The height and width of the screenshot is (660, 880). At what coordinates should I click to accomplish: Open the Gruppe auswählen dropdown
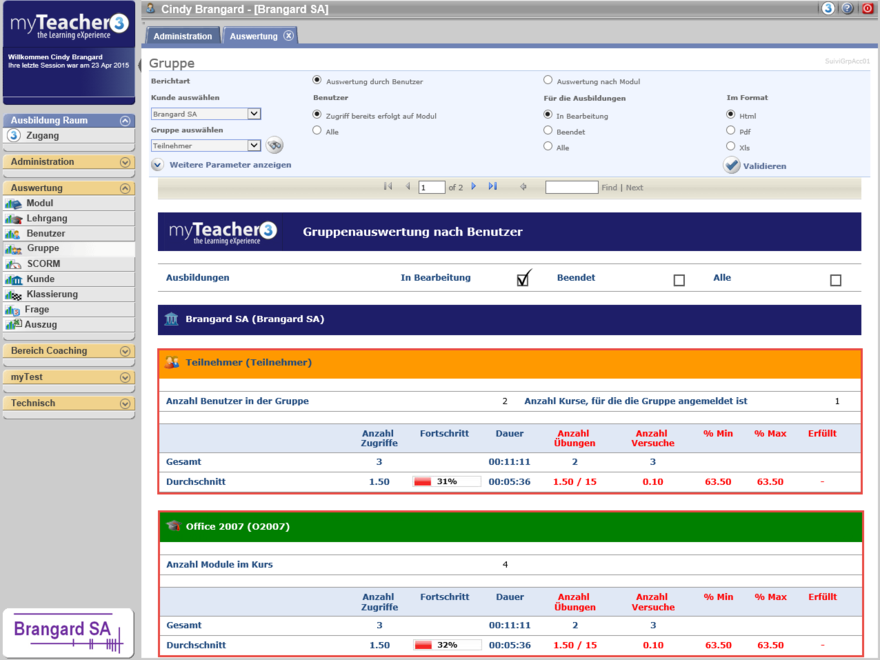pyautogui.click(x=254, y=146)
